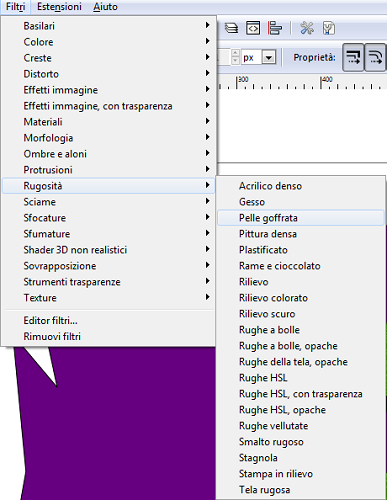Open Inkscape preferences tools icon

pyautogui.click(x=307, y=28)
